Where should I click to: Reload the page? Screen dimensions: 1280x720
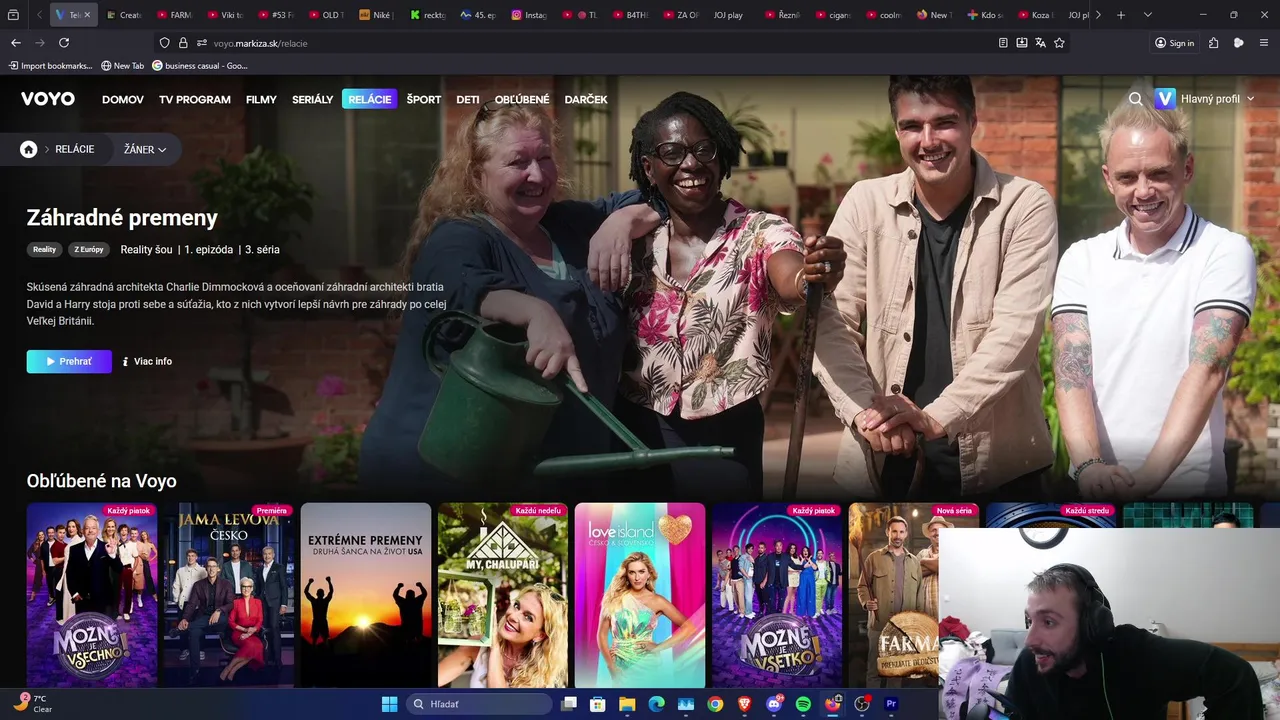coord(64,43)
